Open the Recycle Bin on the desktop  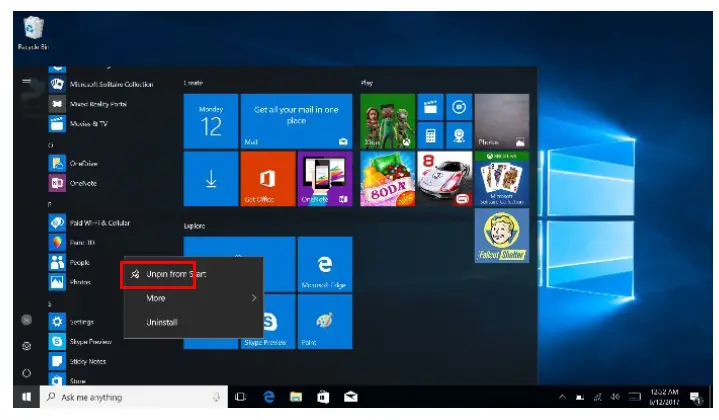[x=33, y=33]
